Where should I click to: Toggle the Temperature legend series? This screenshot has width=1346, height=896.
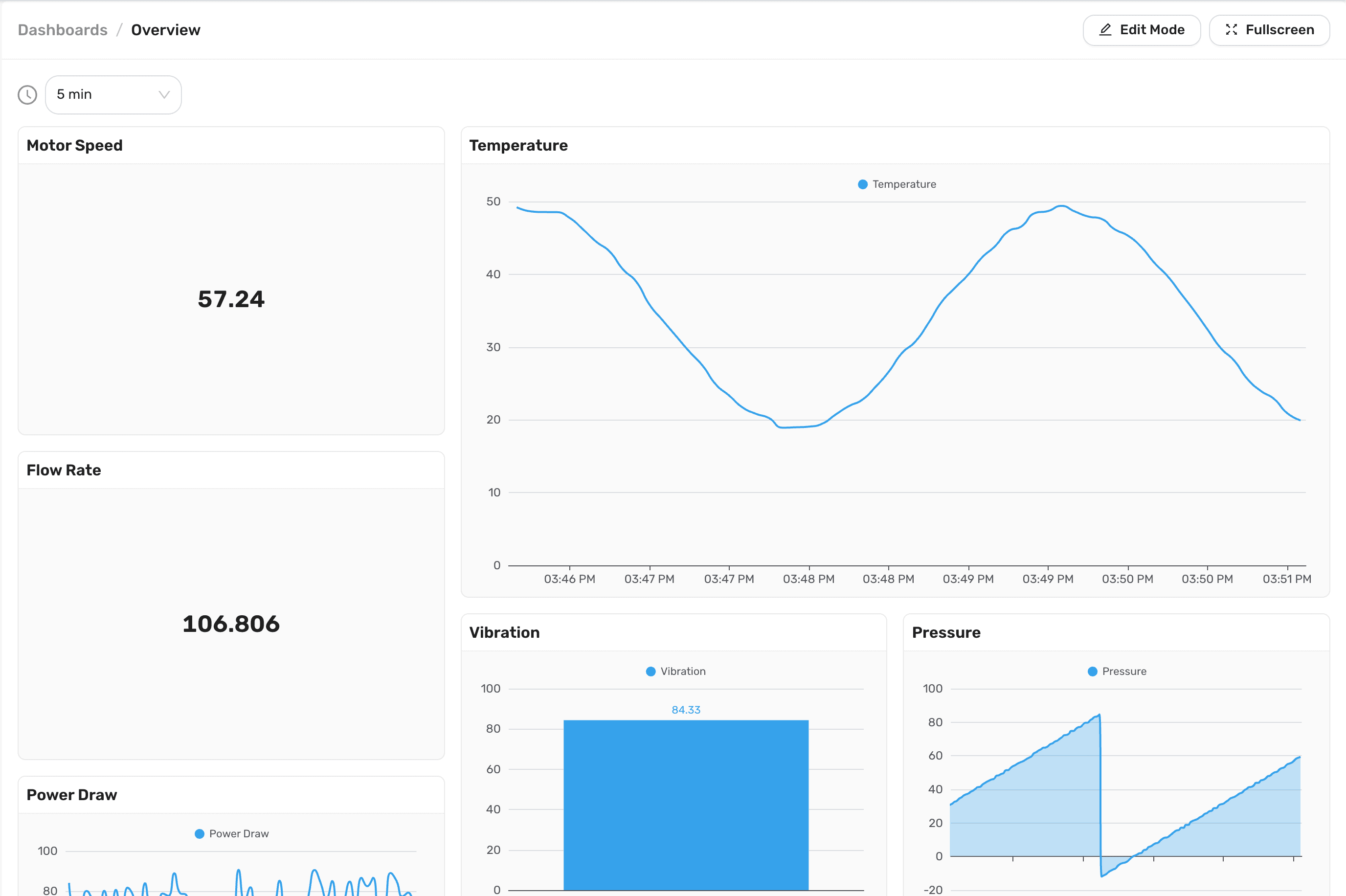[897, 184]
